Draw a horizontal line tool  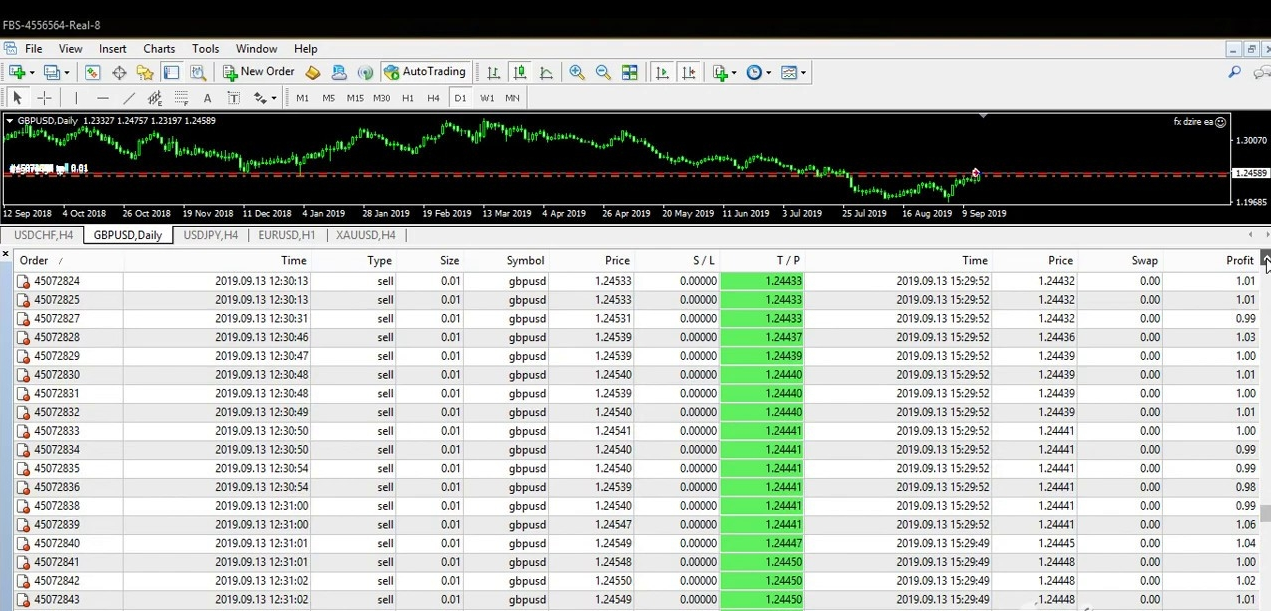click(x=102, y=98)
